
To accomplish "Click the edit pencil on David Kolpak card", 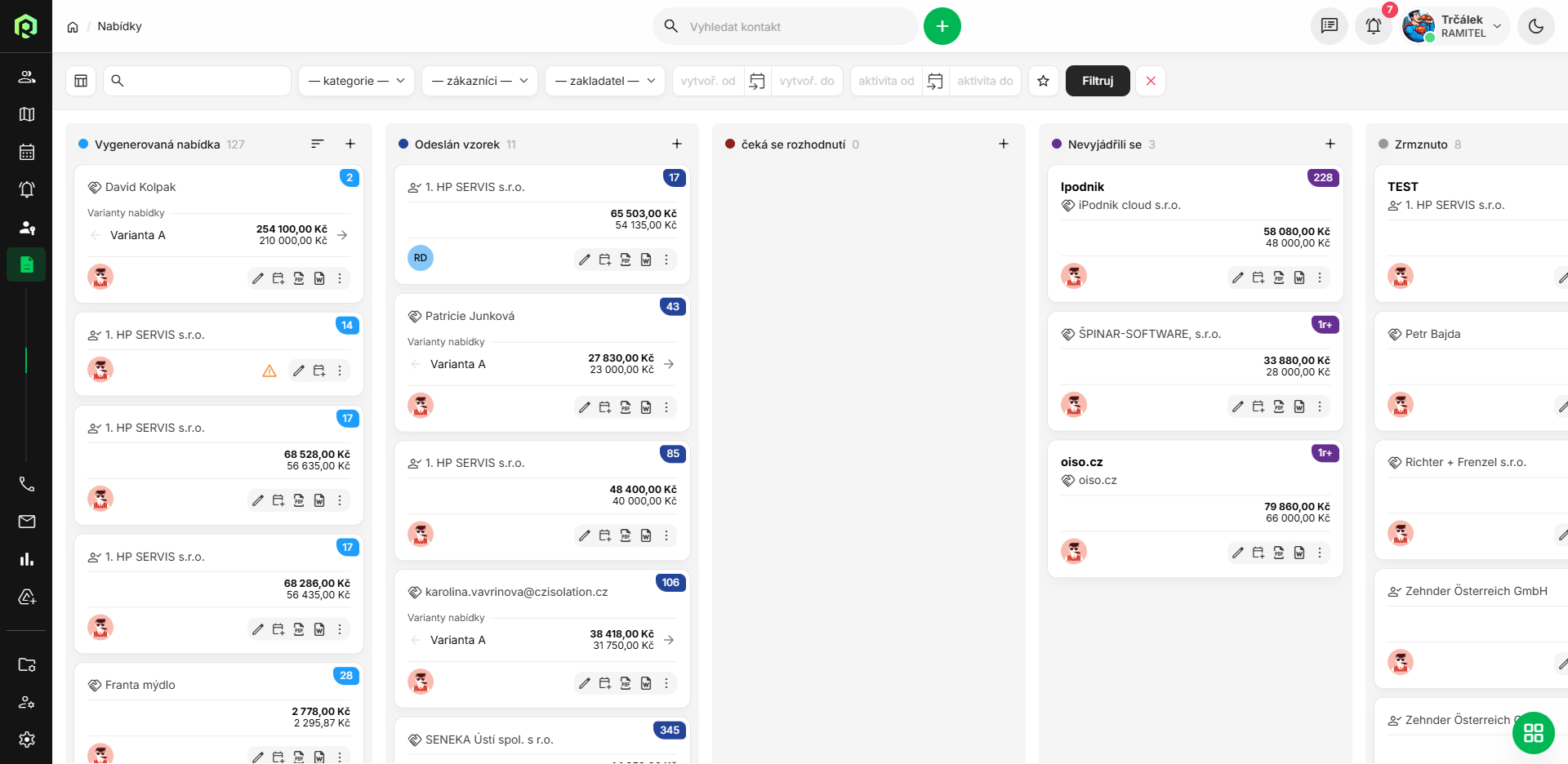I will click(x=258, y=278).
